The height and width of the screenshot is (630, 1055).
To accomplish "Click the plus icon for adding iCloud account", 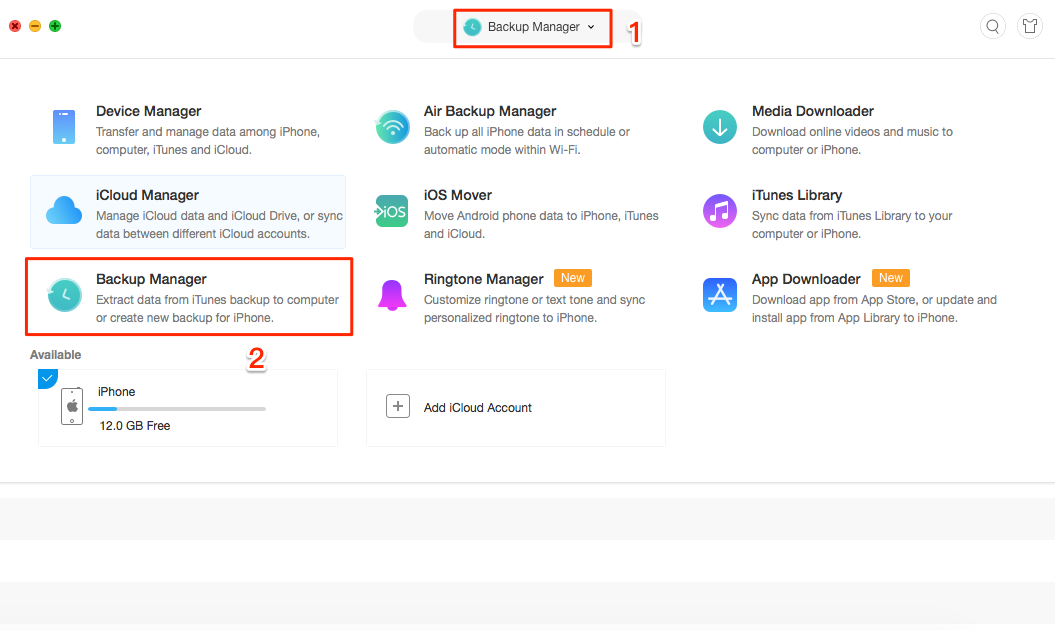I will pyautogui.click(x=398, y=406).
